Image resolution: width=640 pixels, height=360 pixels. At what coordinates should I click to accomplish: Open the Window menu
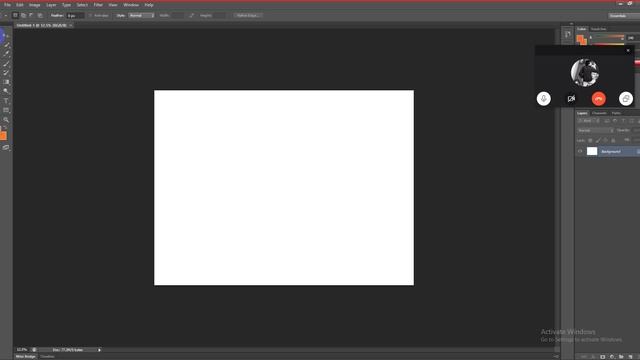pyautogui.click(x=131, y=5)
